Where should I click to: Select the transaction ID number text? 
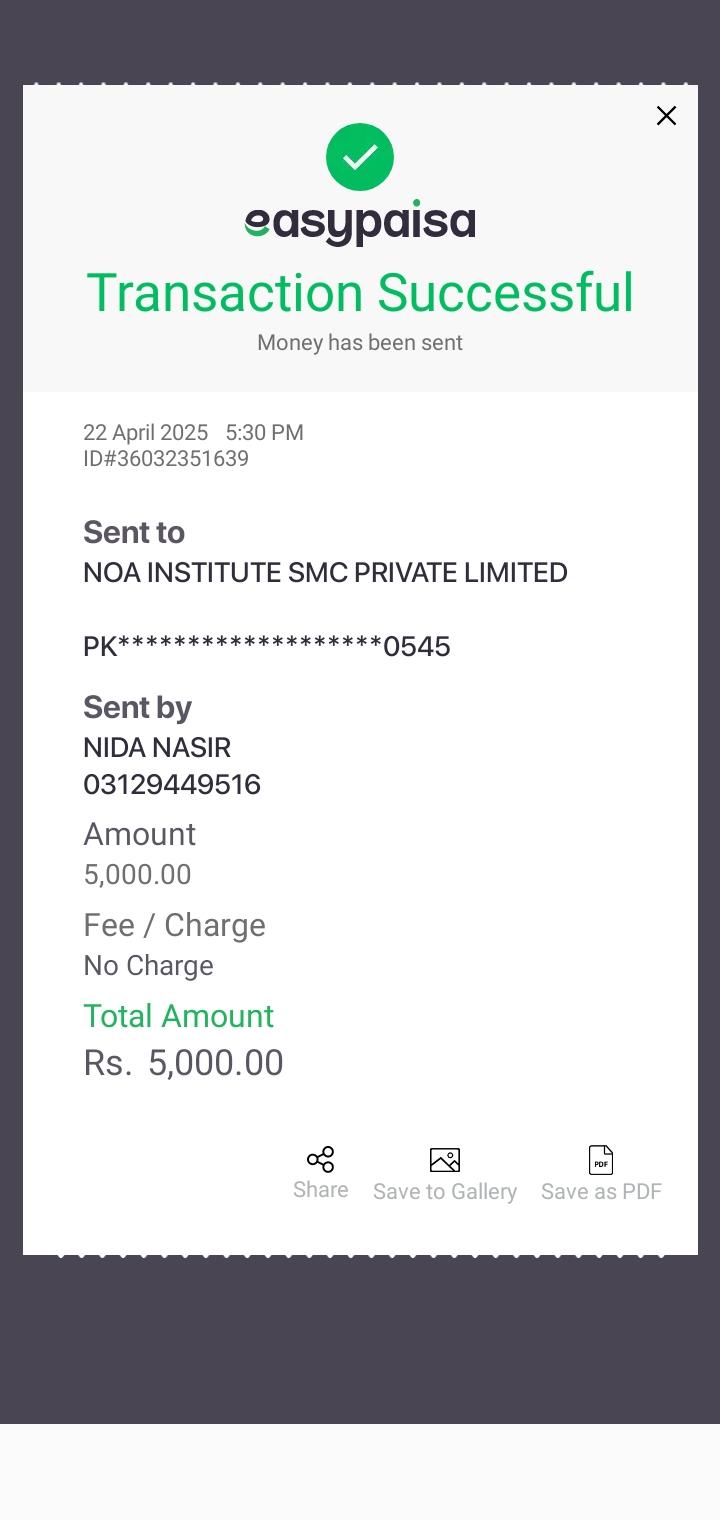166,459
